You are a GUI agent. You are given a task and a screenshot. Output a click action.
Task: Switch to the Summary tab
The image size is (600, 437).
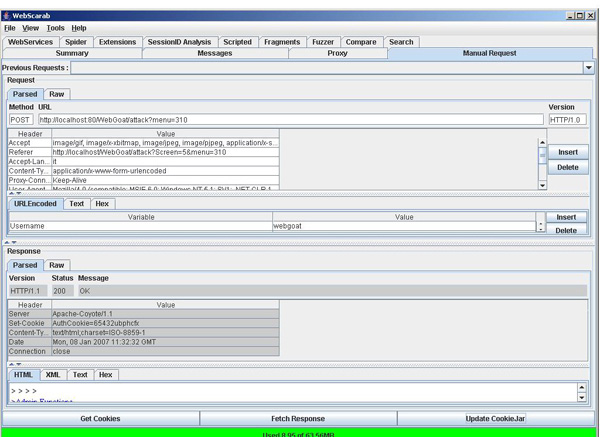click(72, 53)
